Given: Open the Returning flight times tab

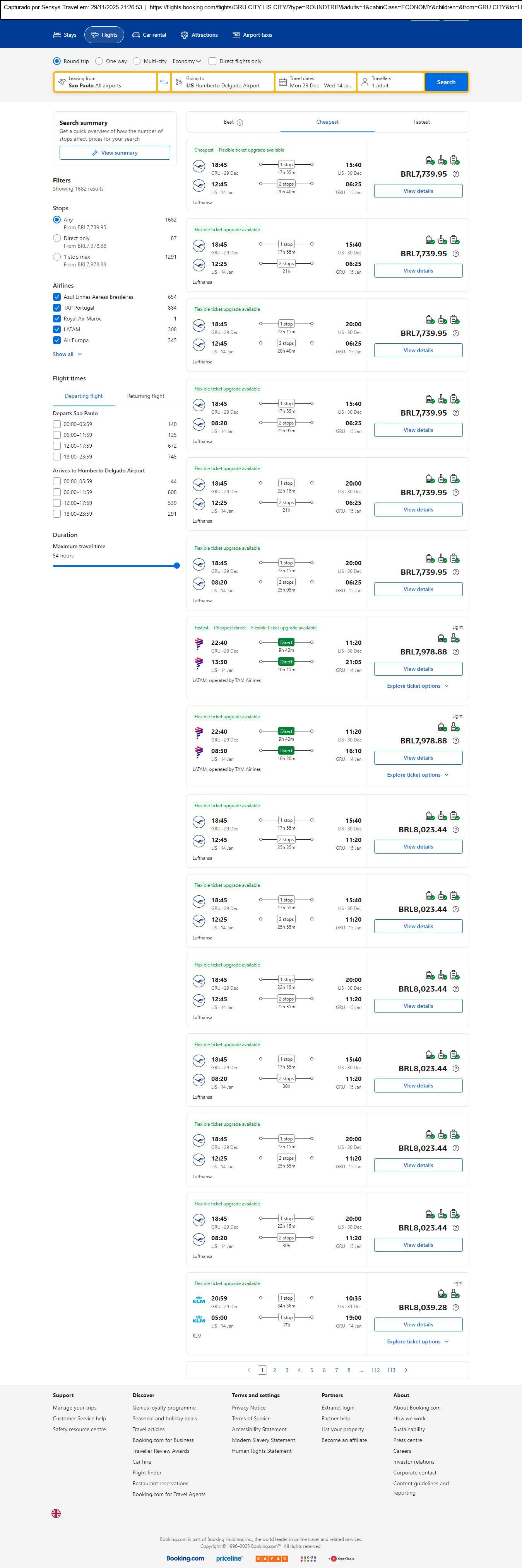Looking at the screenshot, I should (x=145, y=396).
